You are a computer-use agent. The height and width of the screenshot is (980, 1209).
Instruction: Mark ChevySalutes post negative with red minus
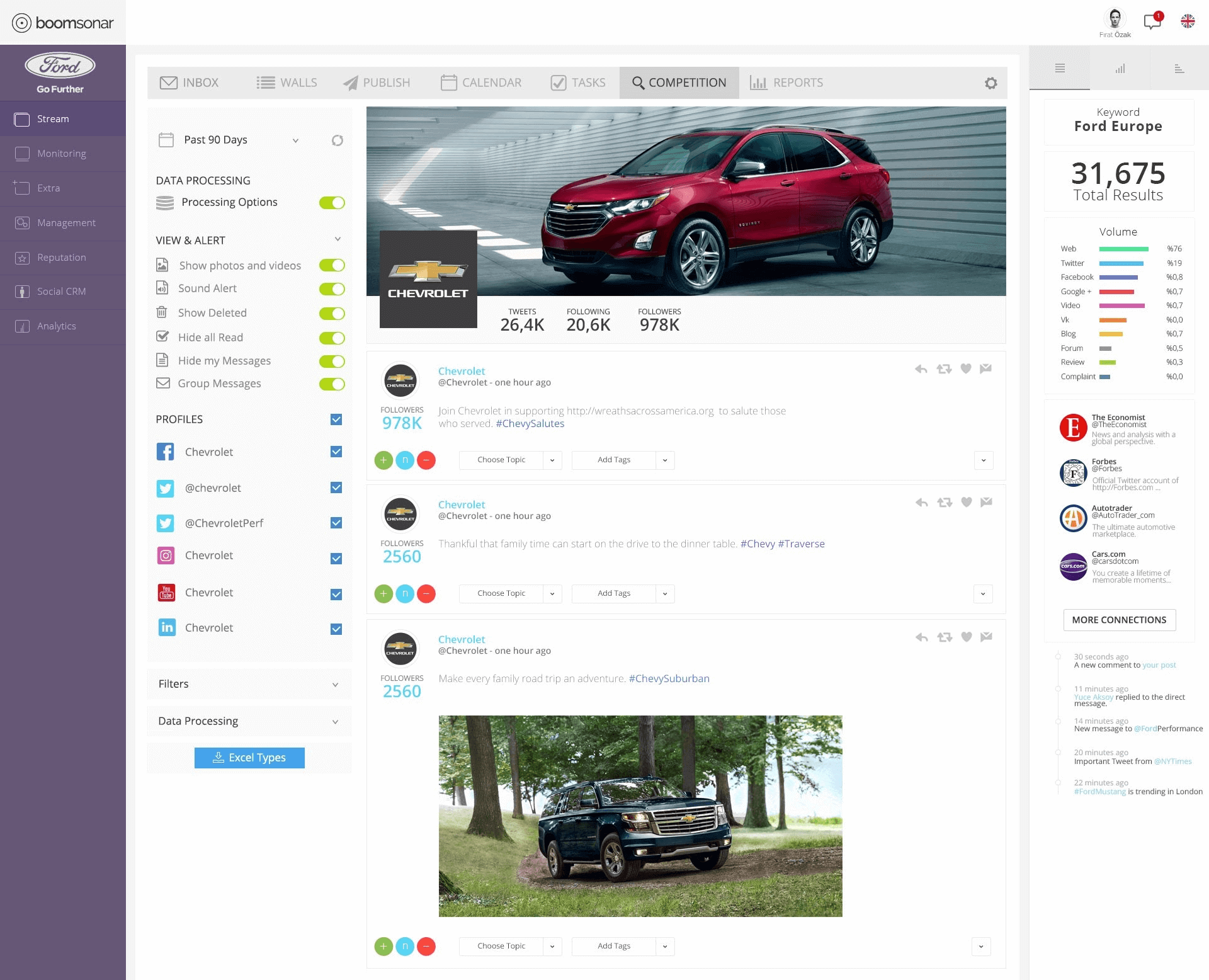pos(426,460)
